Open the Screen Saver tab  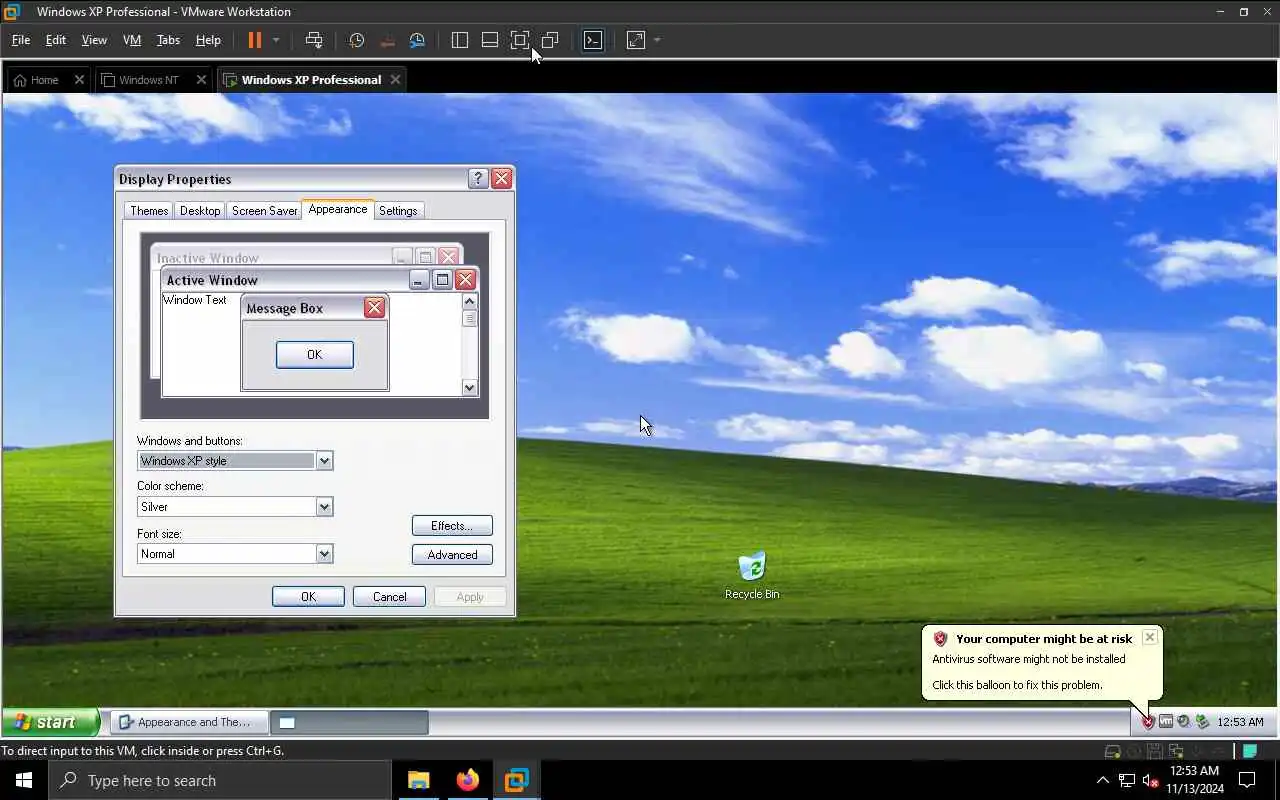(264, 210)
